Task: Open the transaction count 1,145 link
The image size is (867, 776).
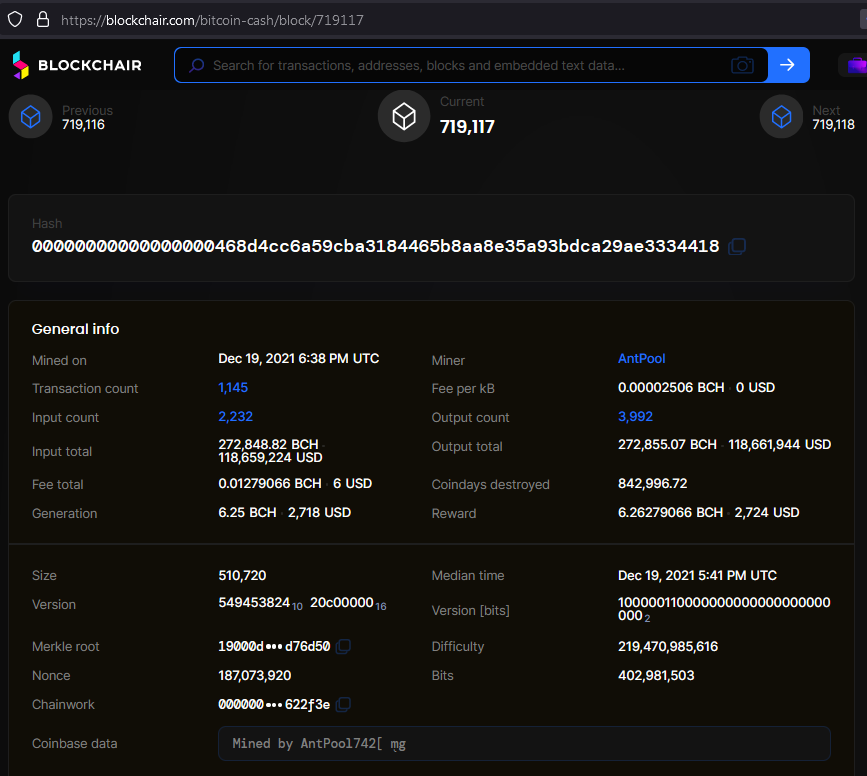Action: coord(233,387)
